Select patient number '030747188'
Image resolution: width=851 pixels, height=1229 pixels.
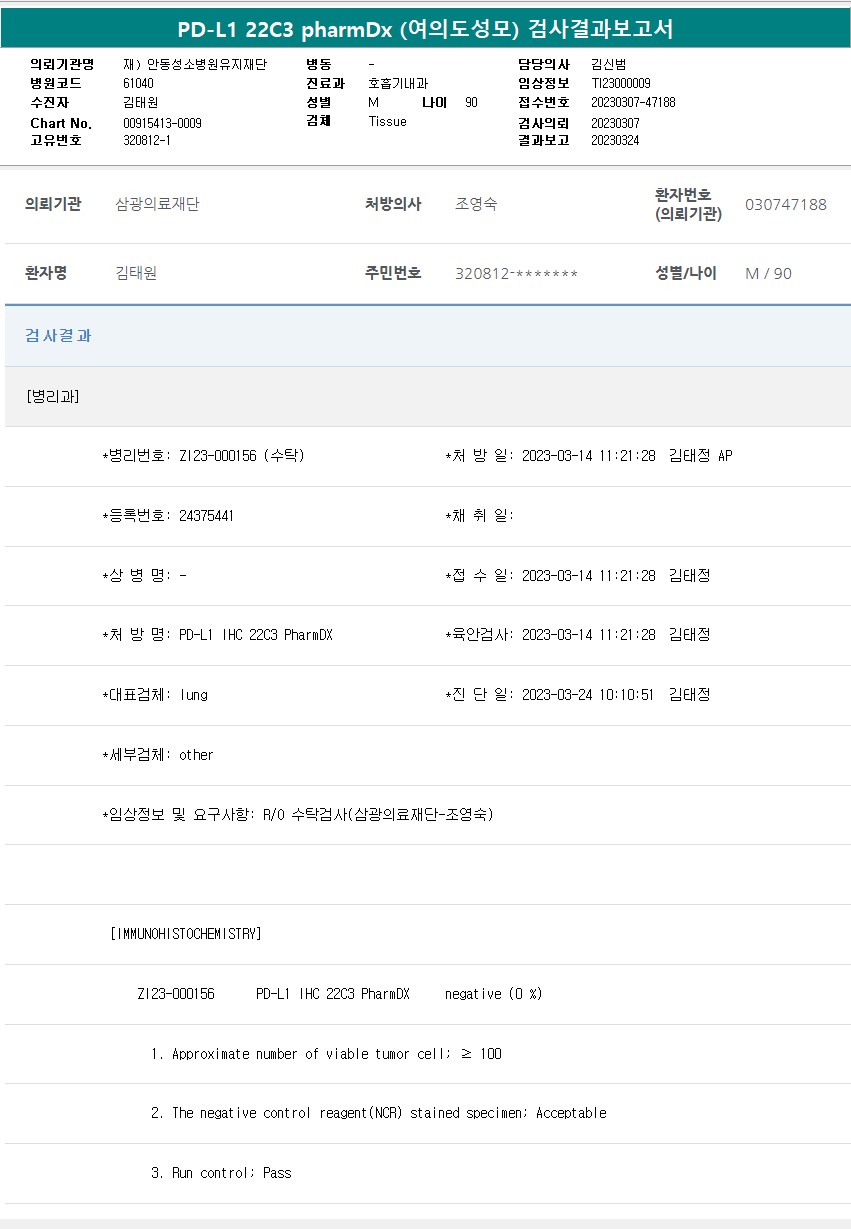pos(786,204)
